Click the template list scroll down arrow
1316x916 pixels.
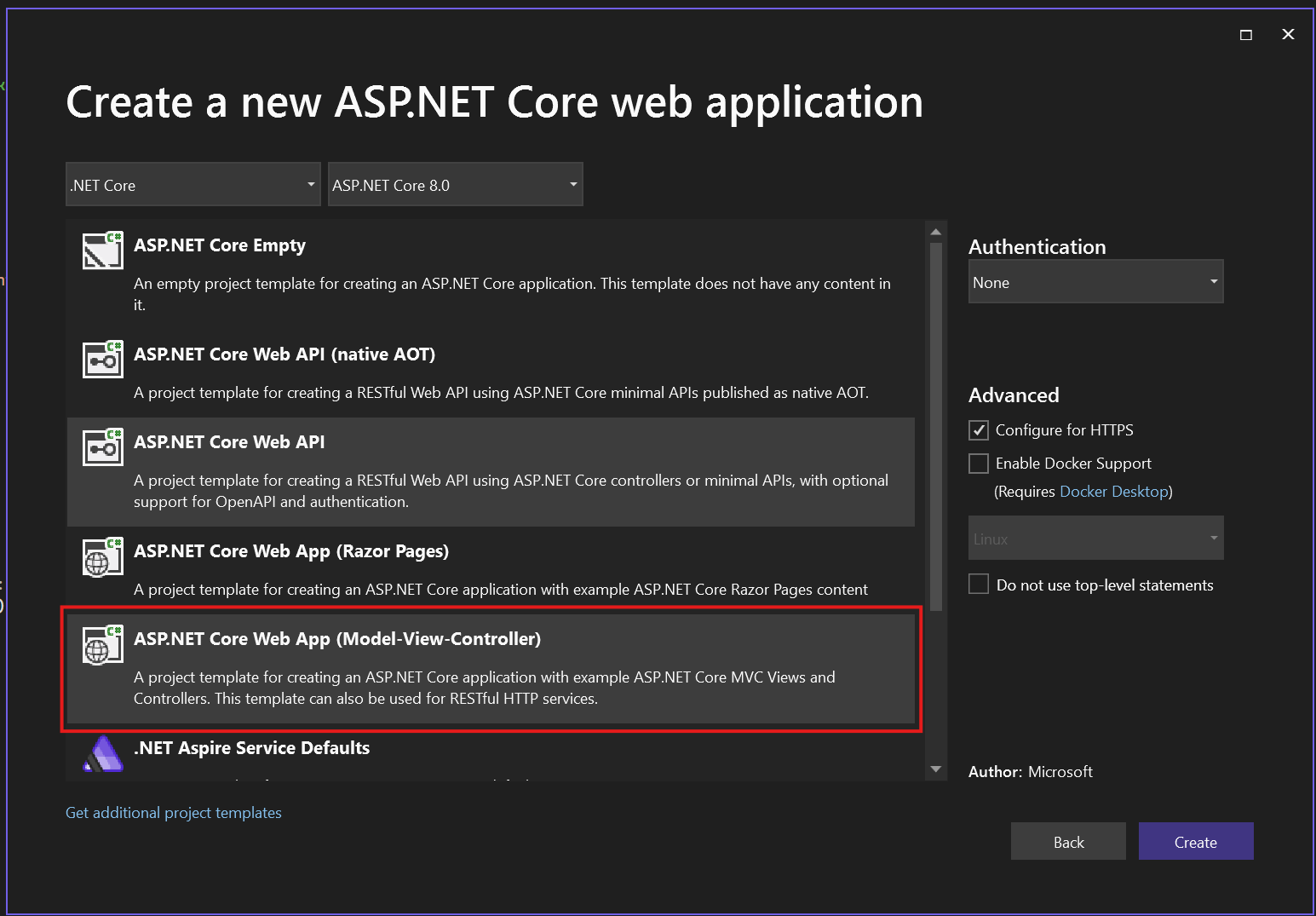[x=936, y=769]
